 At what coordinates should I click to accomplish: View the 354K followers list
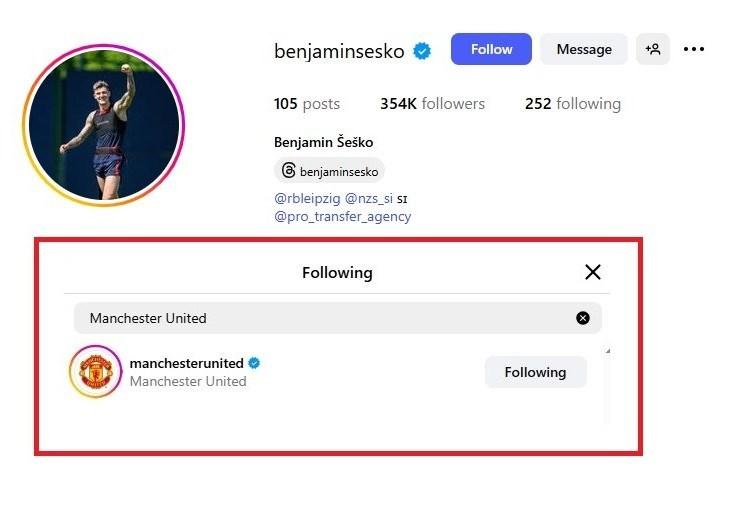[x=432, y=104]
